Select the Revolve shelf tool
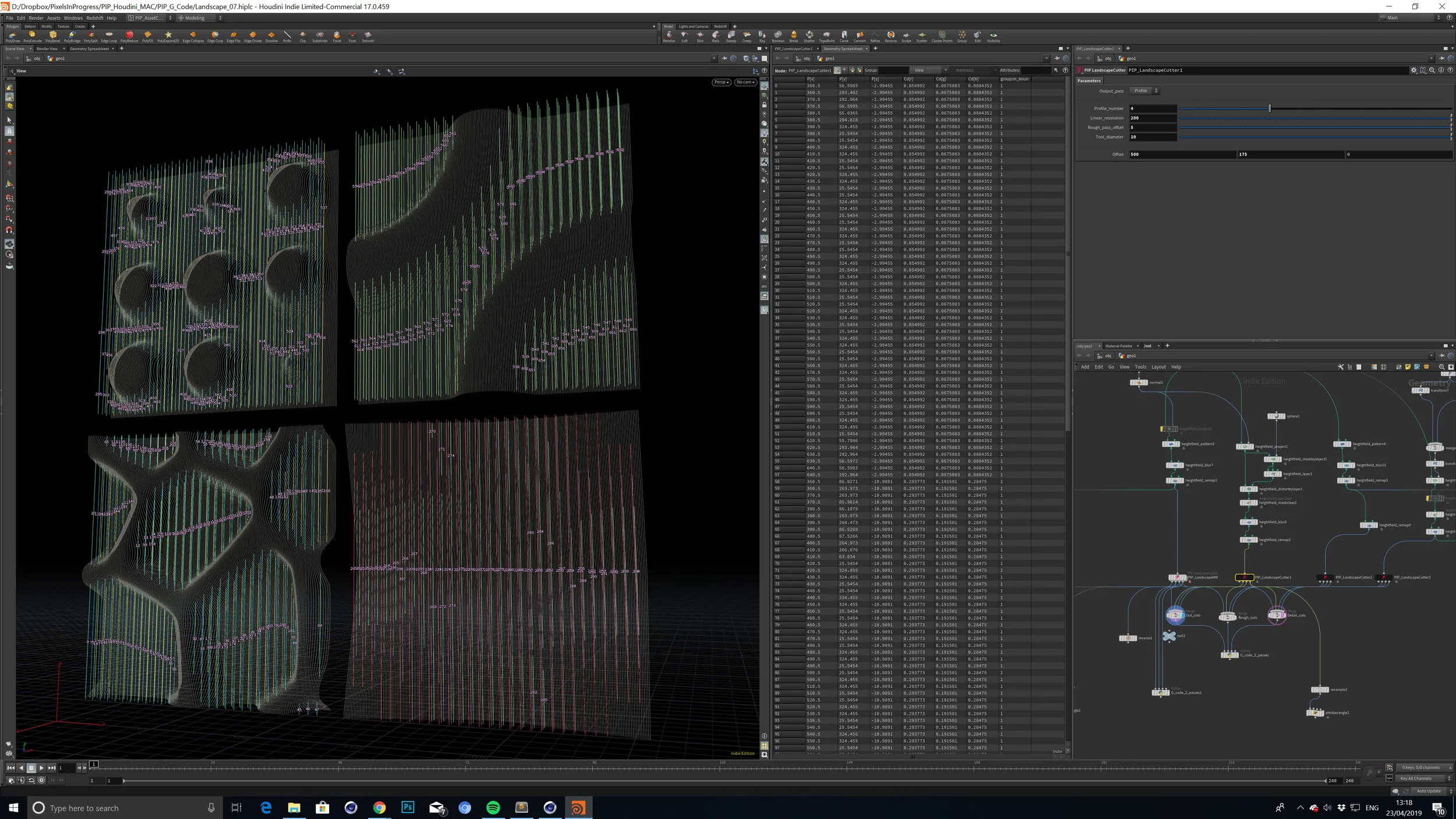This screenshot has height=819, width=1456. 669,37
